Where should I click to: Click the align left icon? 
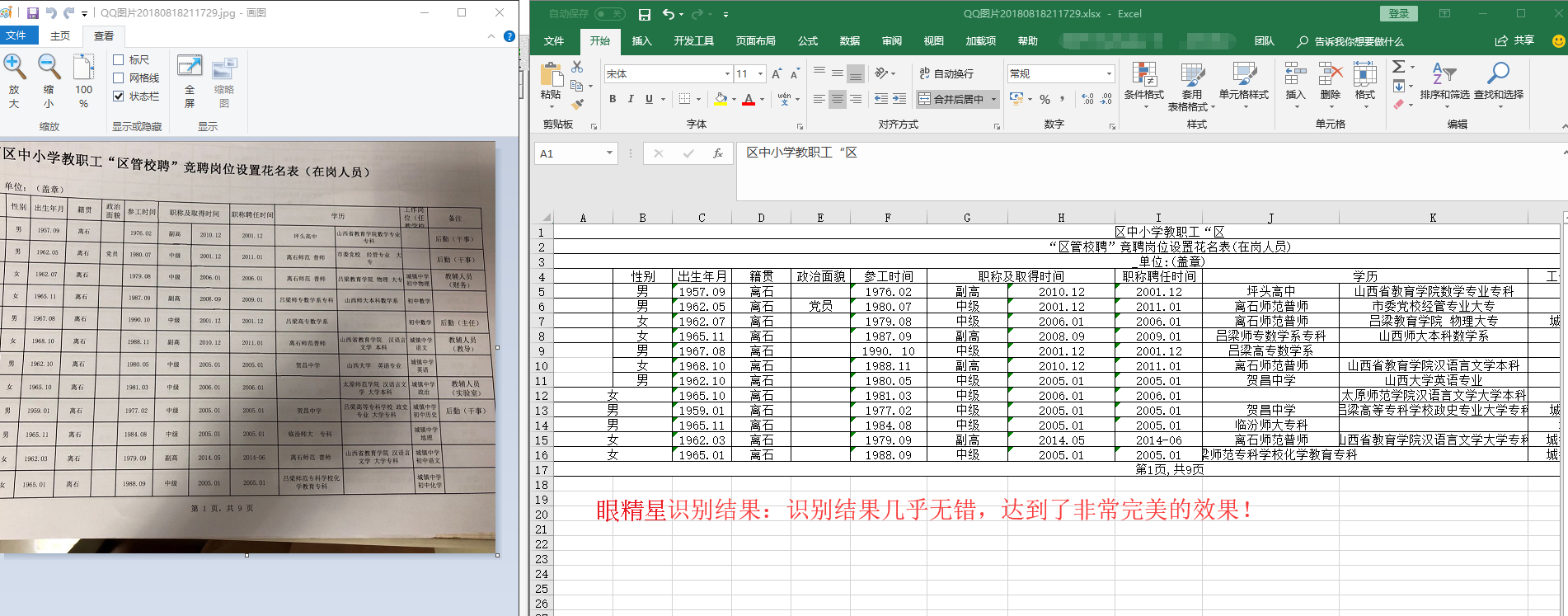(819, 99)
